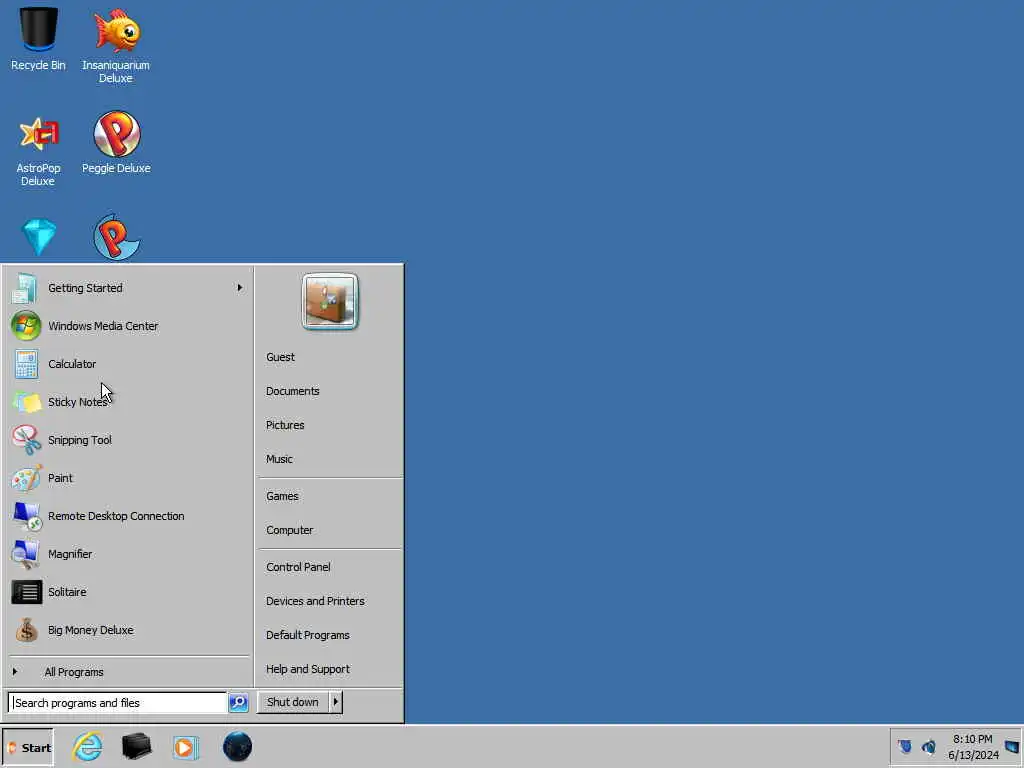1024x768 pixels.
Task: Launch Magnifier text entry
Action: coord(70,554)
